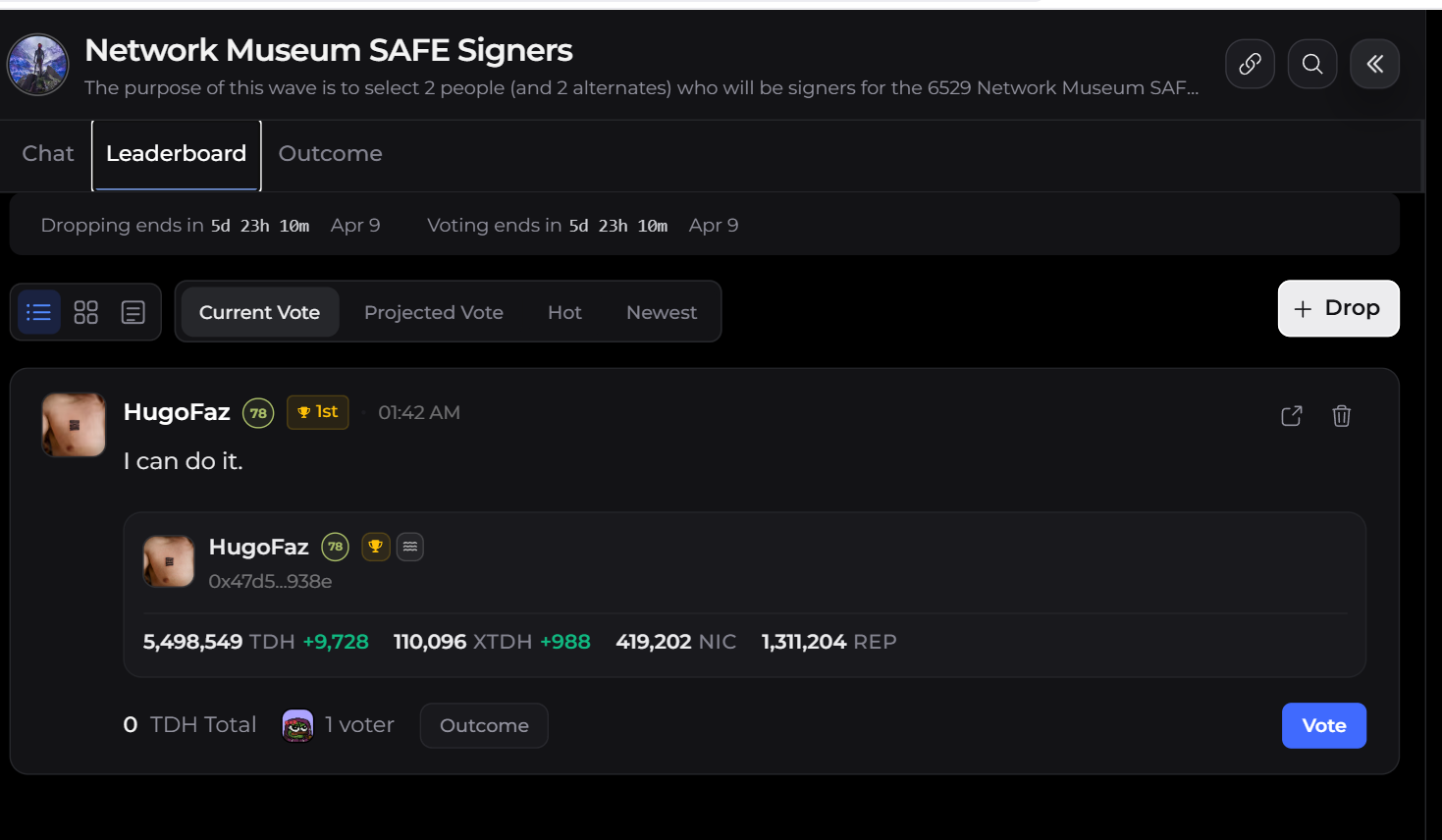Sort leaderboard by Hot

coord(564,312)
